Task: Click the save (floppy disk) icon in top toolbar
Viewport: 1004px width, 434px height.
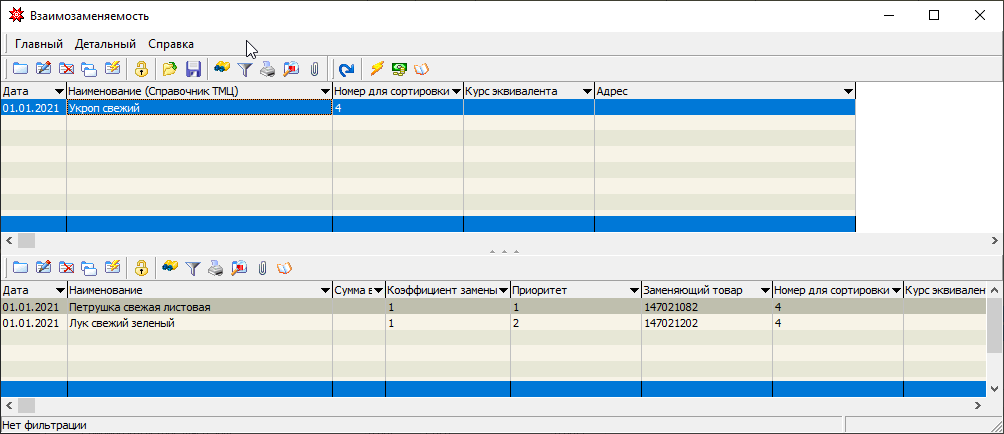Action: 193,69
